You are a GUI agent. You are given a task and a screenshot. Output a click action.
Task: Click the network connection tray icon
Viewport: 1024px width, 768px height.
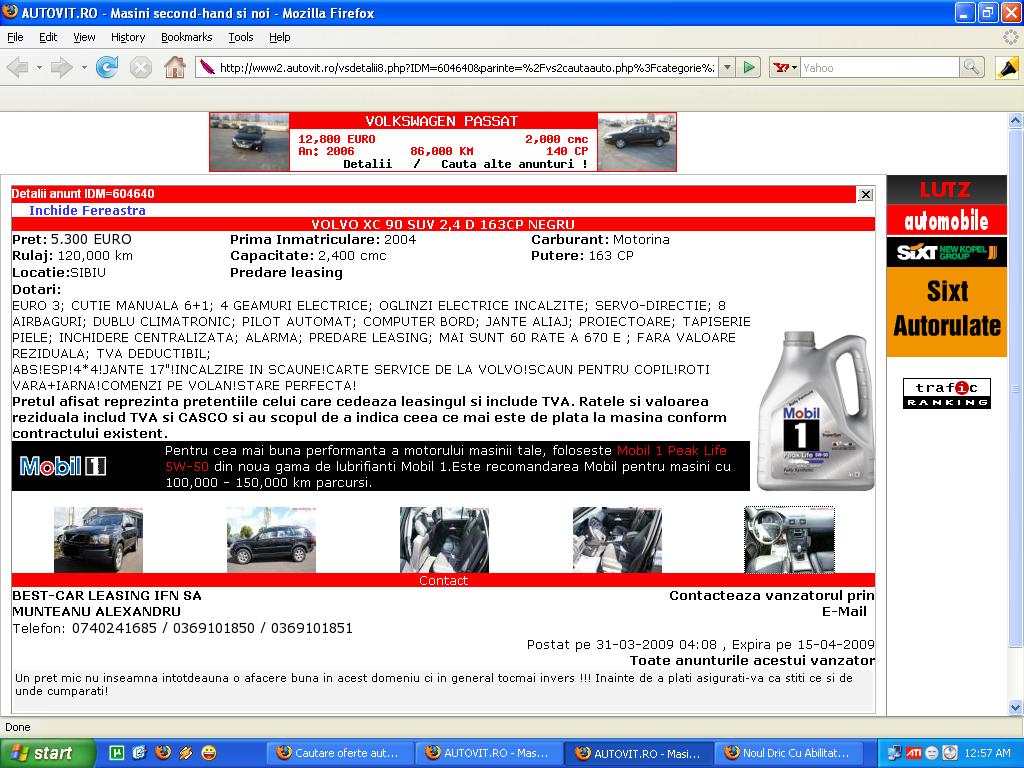point(894,753)
